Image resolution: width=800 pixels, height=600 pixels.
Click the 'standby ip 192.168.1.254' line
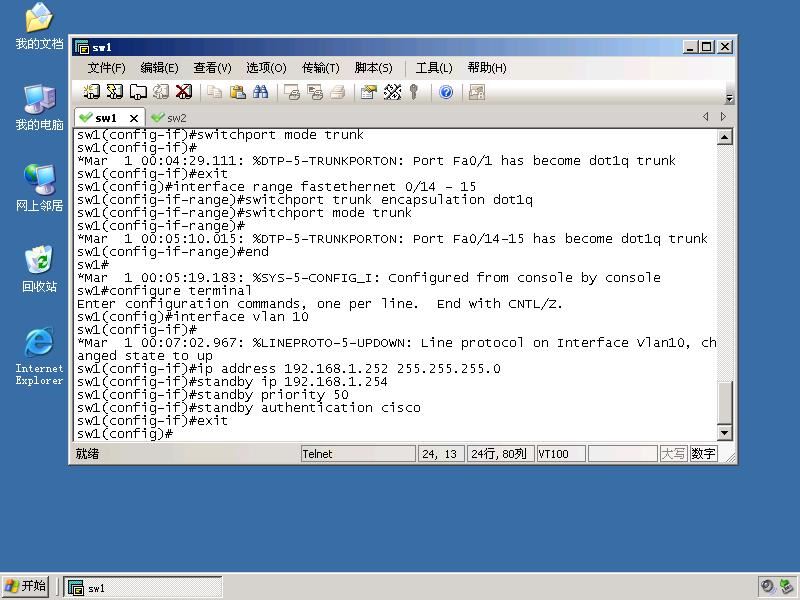(x=232, y=382)
